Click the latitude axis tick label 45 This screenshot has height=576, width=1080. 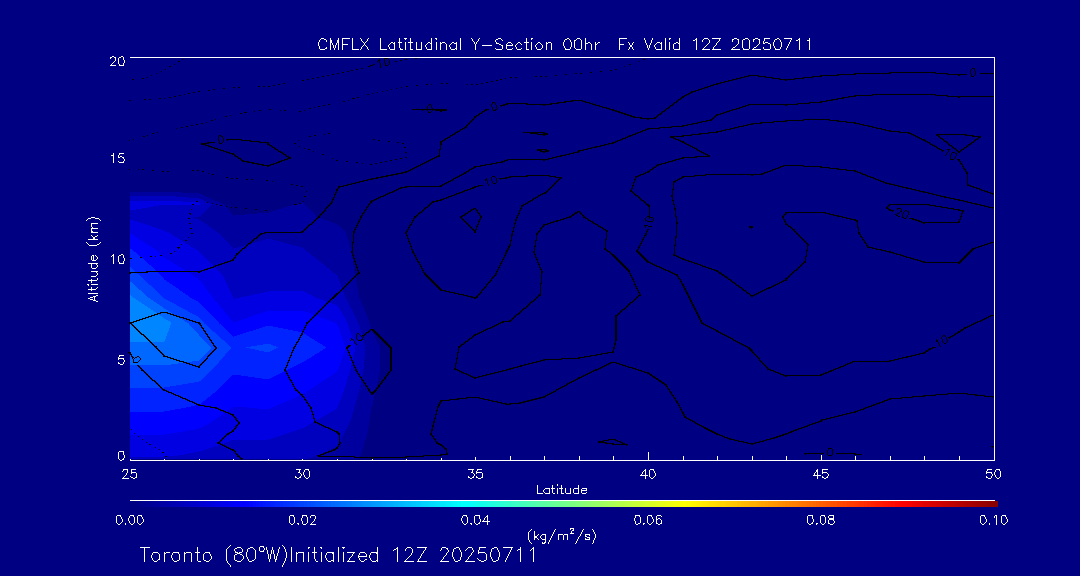(821, 474)
